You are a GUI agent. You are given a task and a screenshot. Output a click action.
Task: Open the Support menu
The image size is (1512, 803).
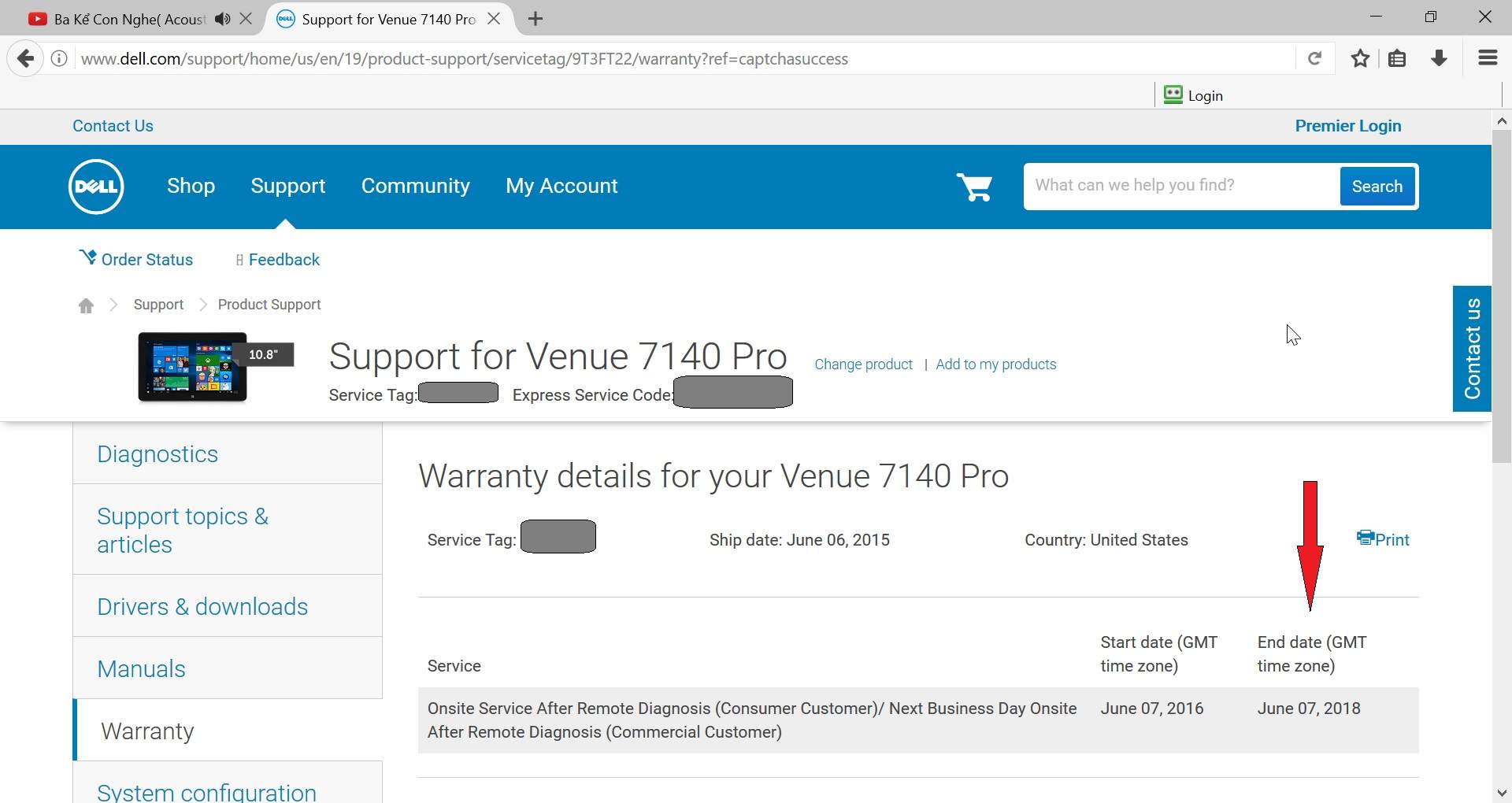pos(288,186)
